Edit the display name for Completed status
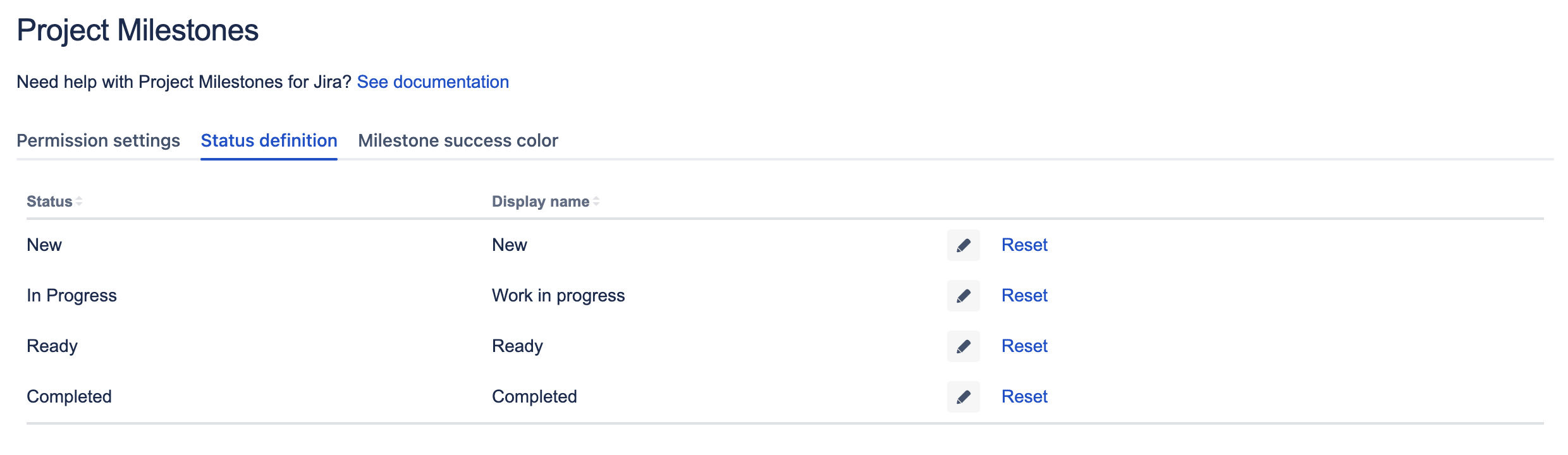The height and width of the screenshot is (455, 1568). (964, 397)
